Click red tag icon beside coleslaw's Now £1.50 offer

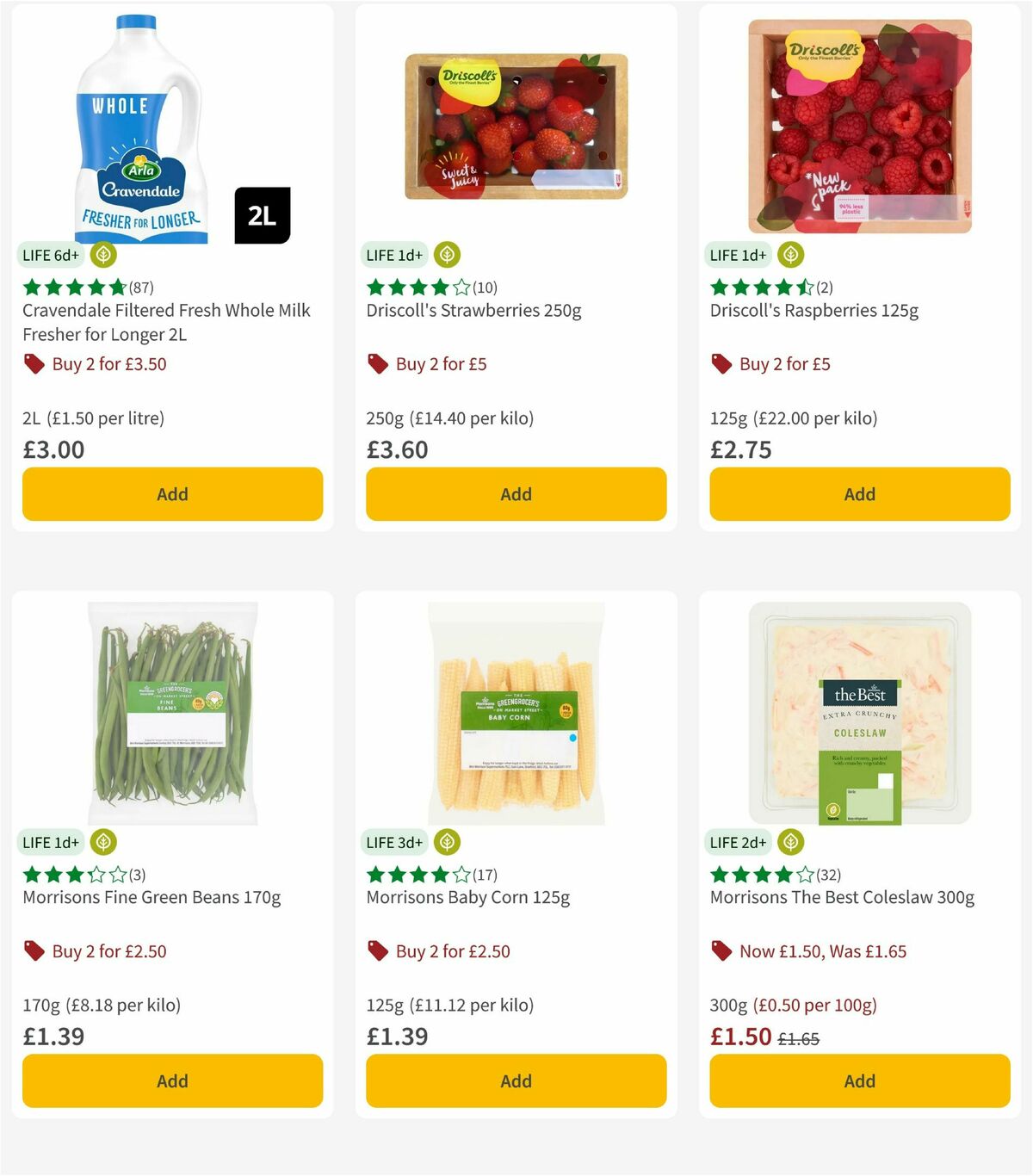721,950
